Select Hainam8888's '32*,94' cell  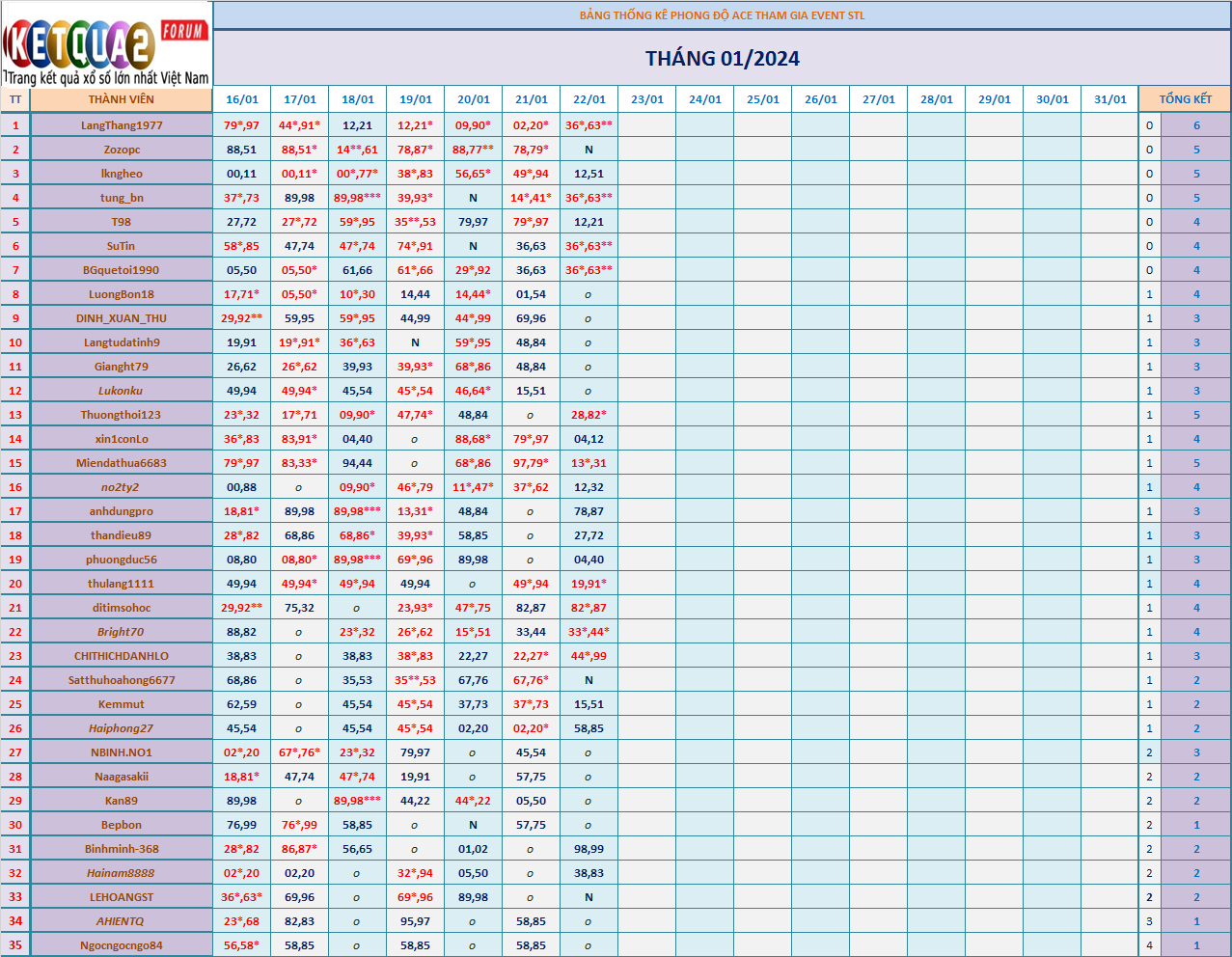[x=416, y=873]
